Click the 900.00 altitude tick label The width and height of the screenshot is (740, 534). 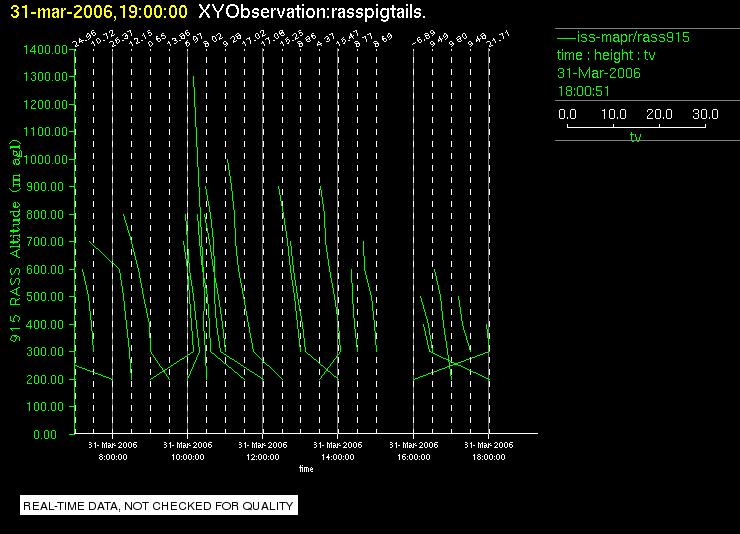coord(45,187)
